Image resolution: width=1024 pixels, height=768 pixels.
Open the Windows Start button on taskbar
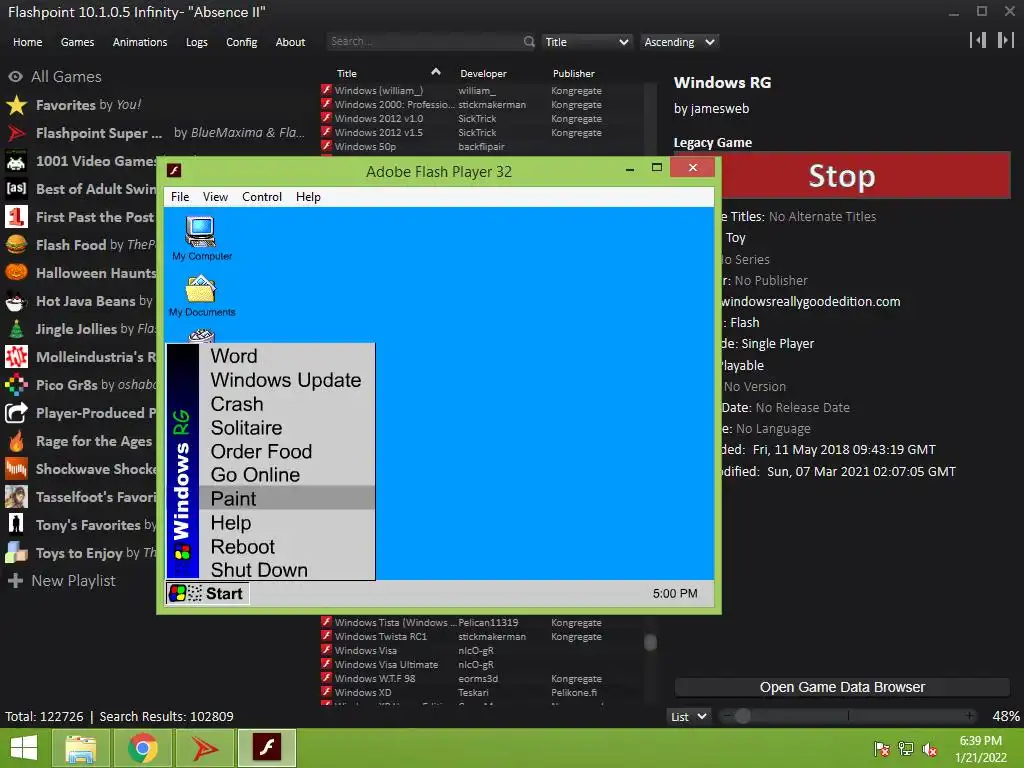pyautogui.click(x=24, y=748)
